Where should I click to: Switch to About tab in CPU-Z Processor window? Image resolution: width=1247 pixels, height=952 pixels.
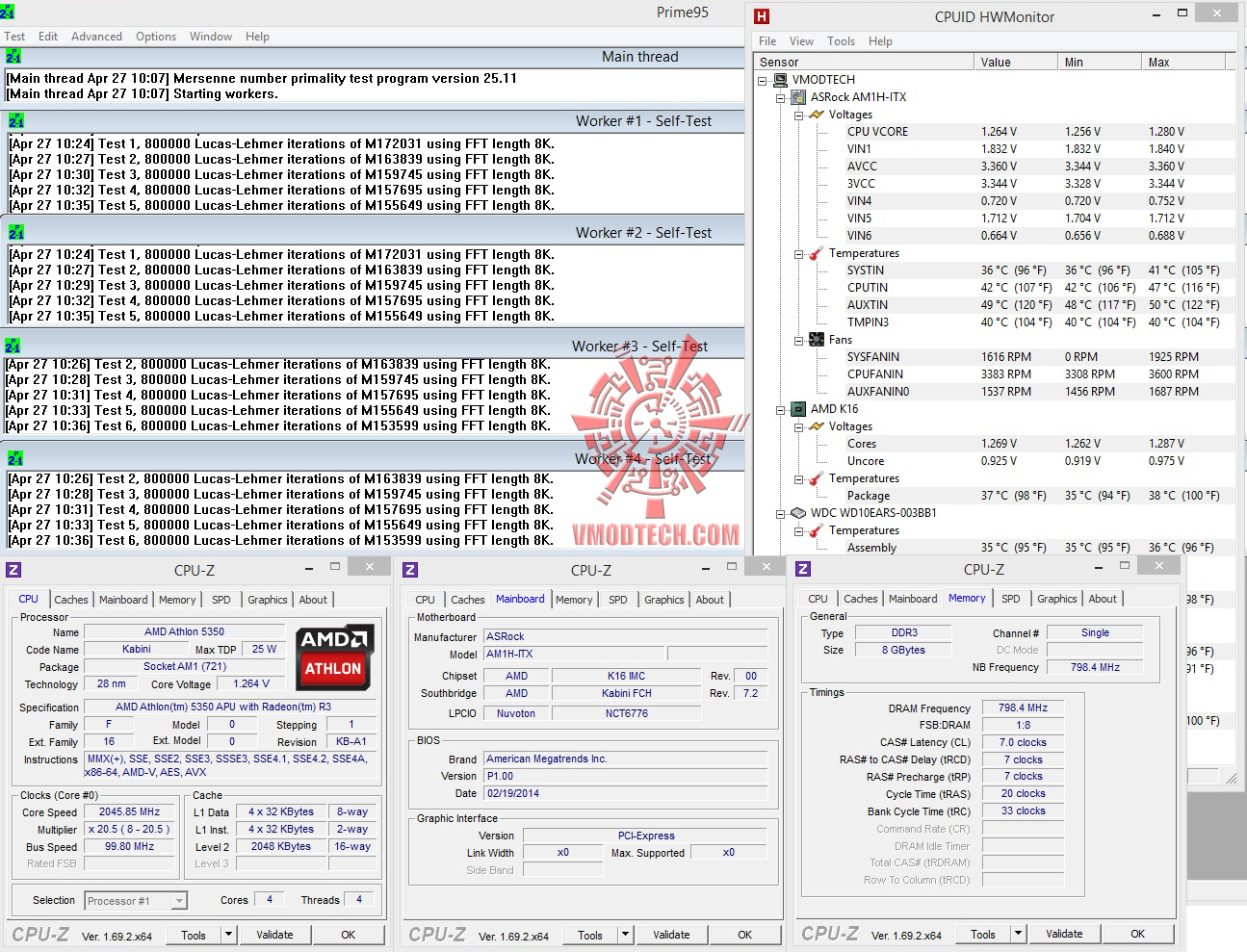point(313,600)
